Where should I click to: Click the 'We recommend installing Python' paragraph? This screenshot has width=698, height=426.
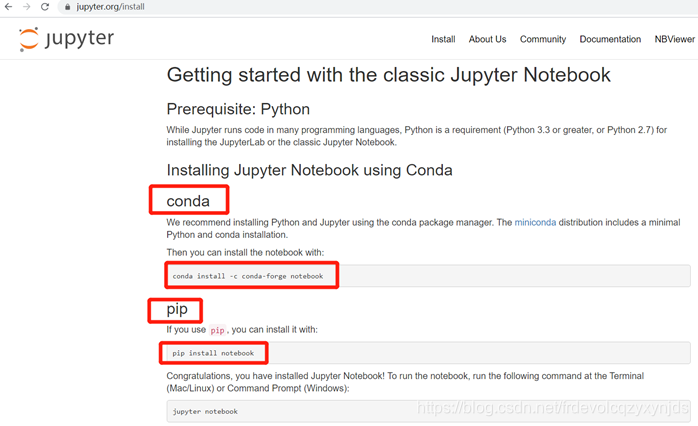tap(423, 228)
